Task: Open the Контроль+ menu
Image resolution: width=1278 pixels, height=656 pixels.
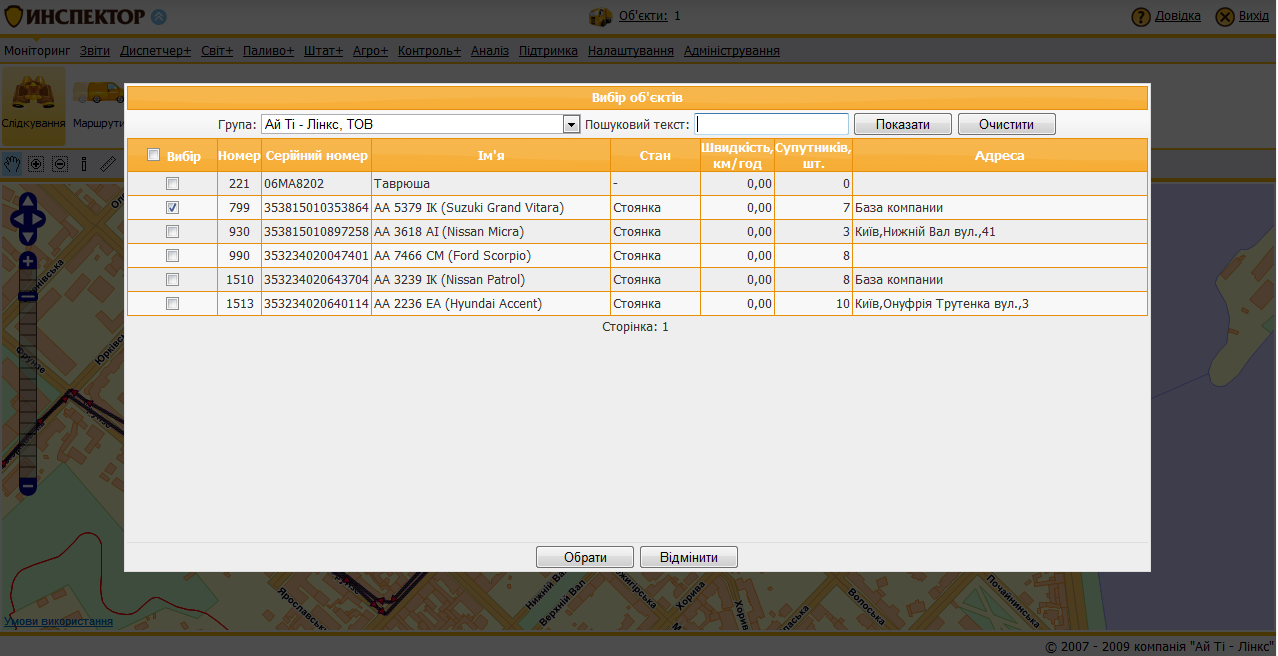Action: [x=429, y=50]
